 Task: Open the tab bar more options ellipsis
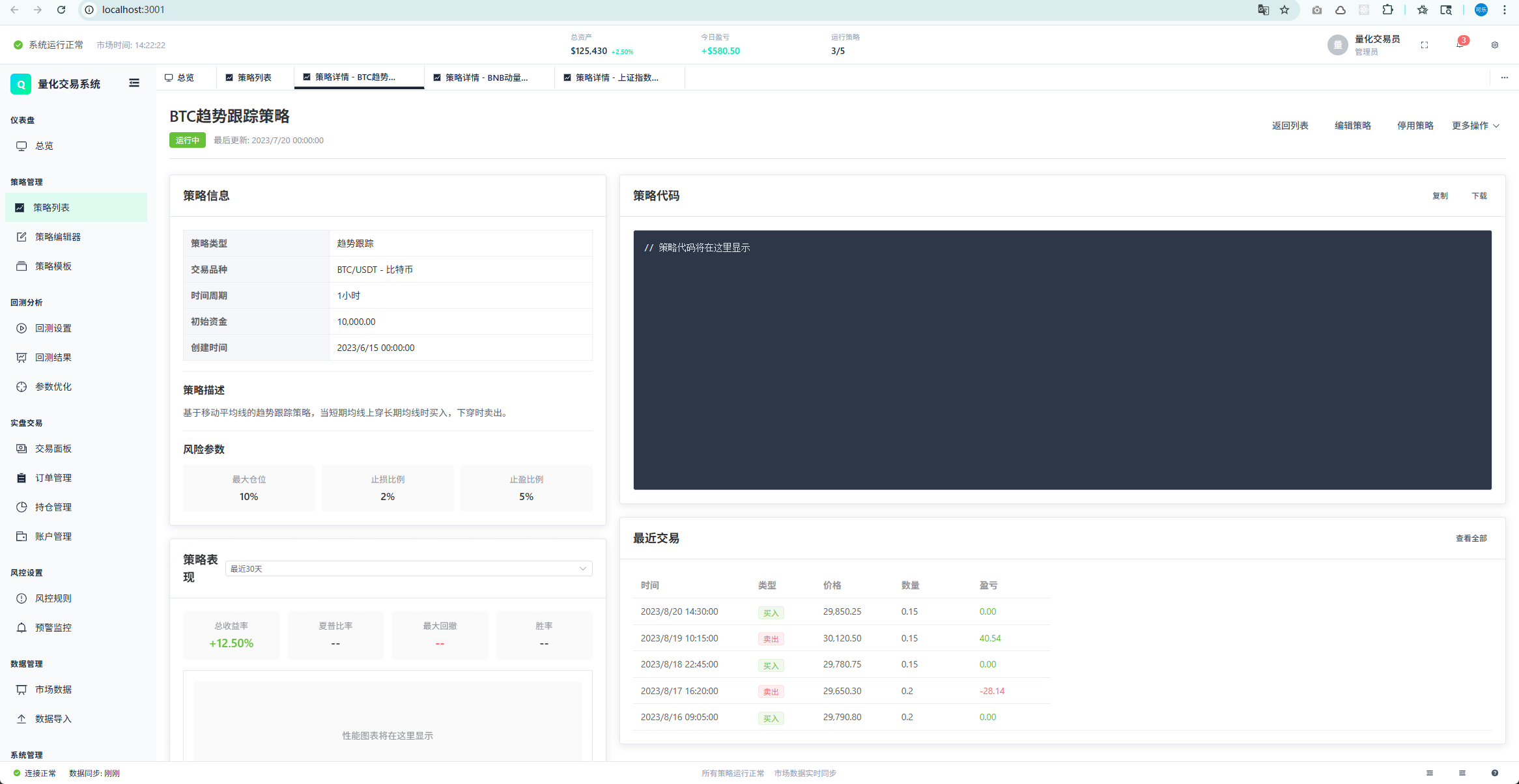pyautogui.click(x=1505, y=77)
